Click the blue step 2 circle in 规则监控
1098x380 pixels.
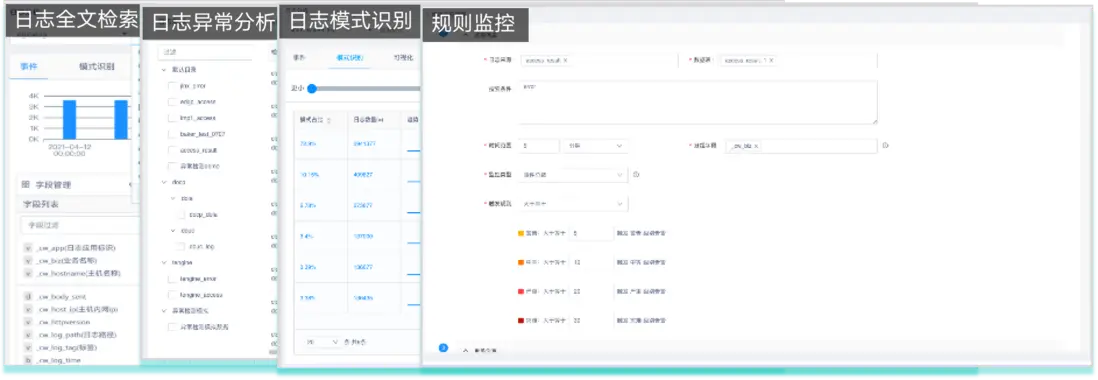pos(443,348)
